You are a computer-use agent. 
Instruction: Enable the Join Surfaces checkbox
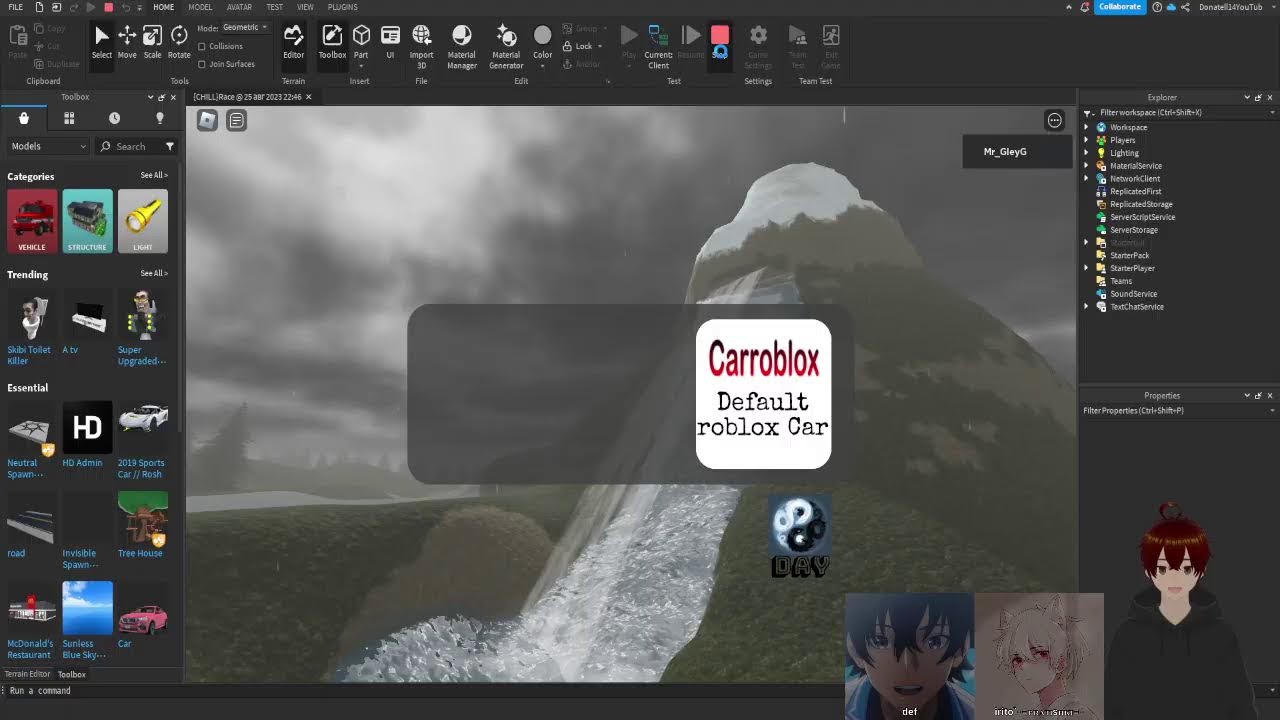pyautogui.click(x=202, y=64)
